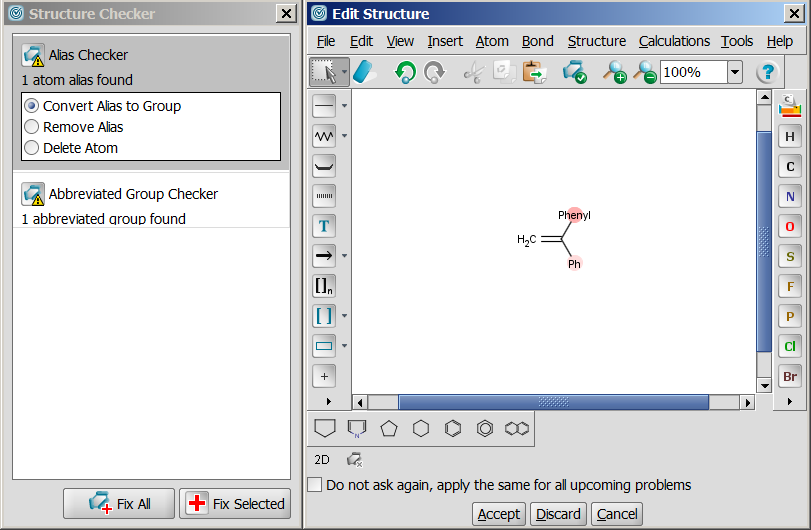The width and height of the screenshot is (811, 530).
Task: Click the Zoom Out magnifier icon
Action: [x=644, y=72]
